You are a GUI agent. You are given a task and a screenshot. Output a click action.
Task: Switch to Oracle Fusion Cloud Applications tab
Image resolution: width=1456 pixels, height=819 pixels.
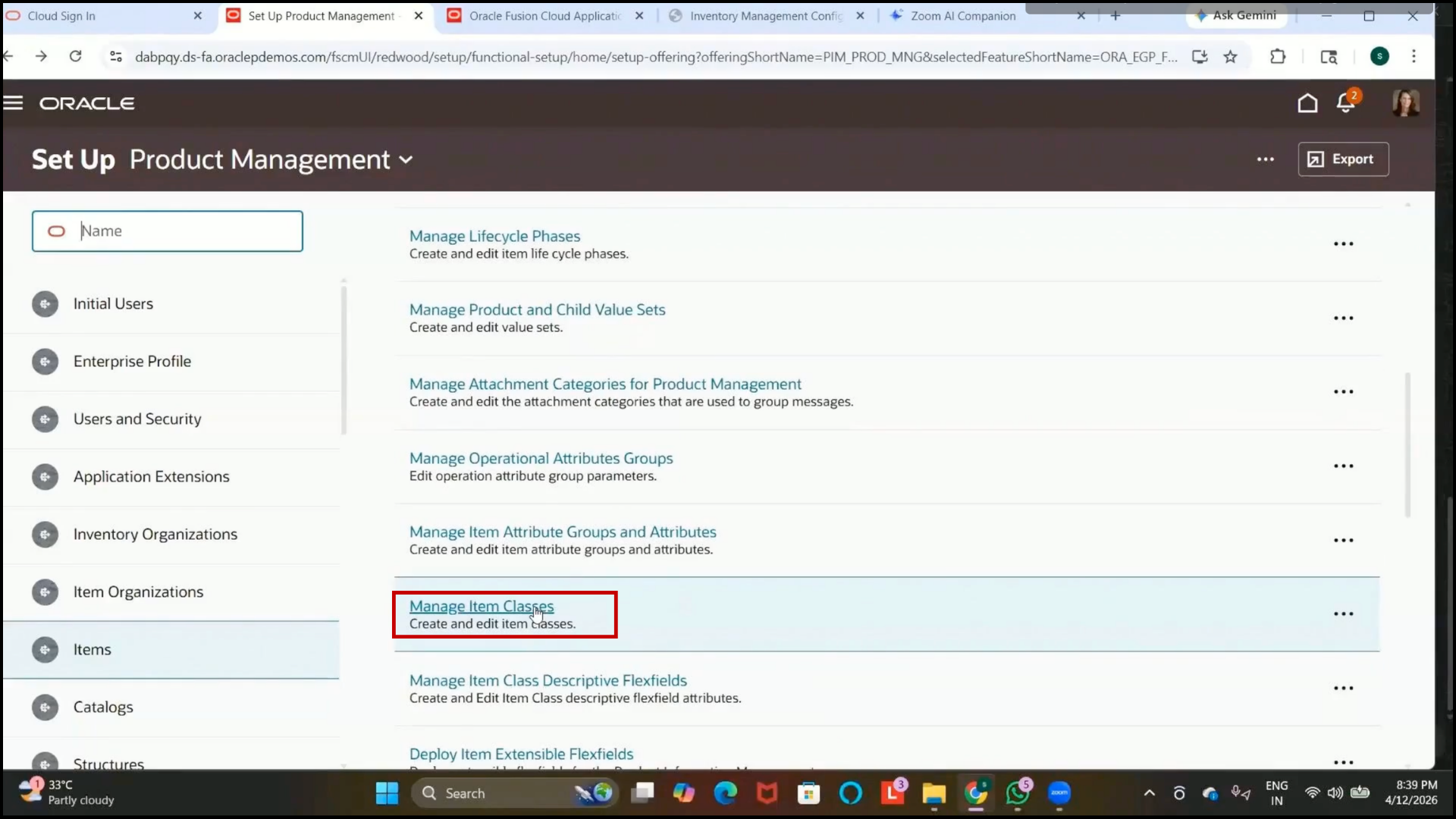tap(544, 16)
